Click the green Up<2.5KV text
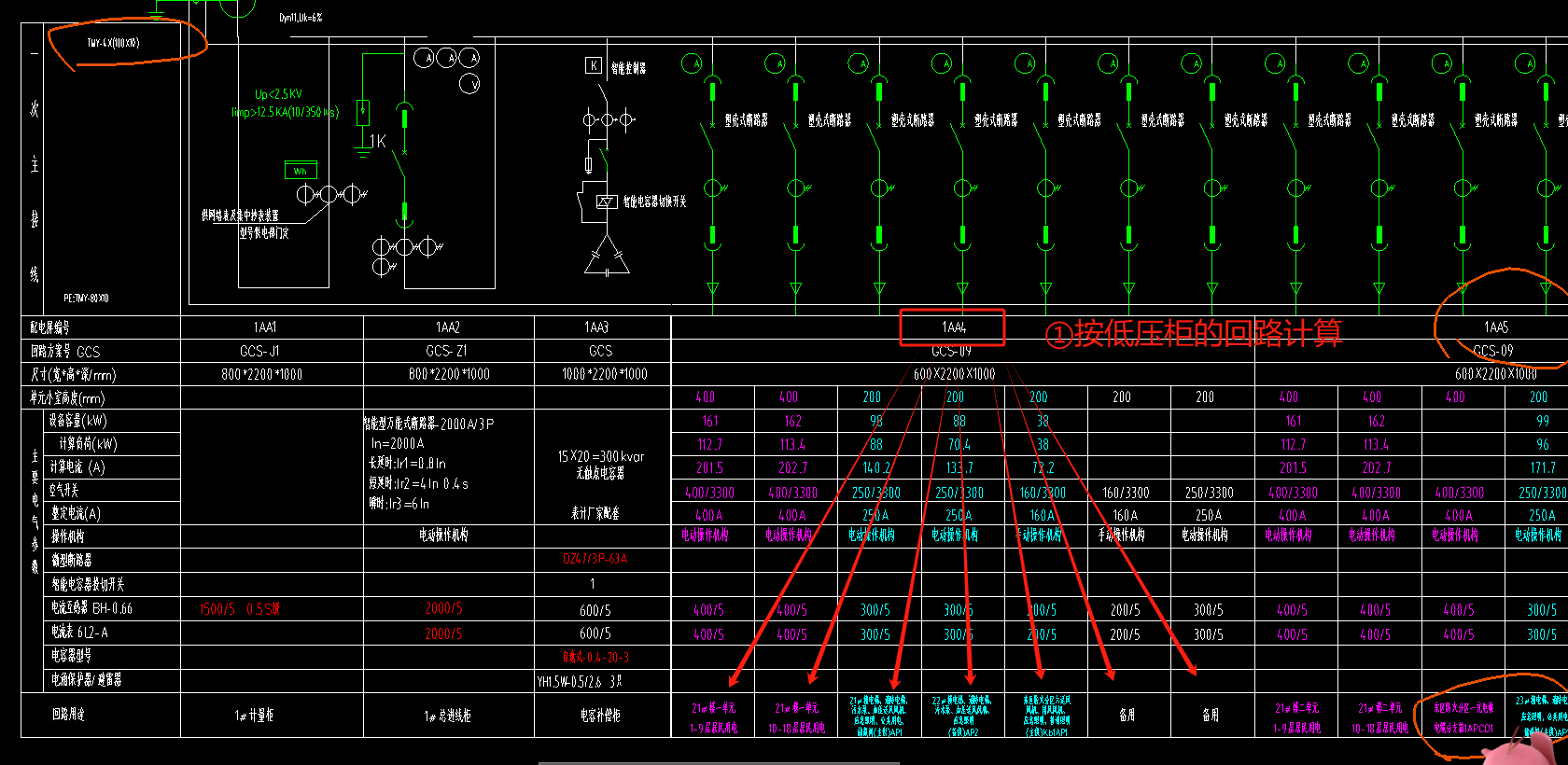1568x765 pixels. click(x=278, y=94)
